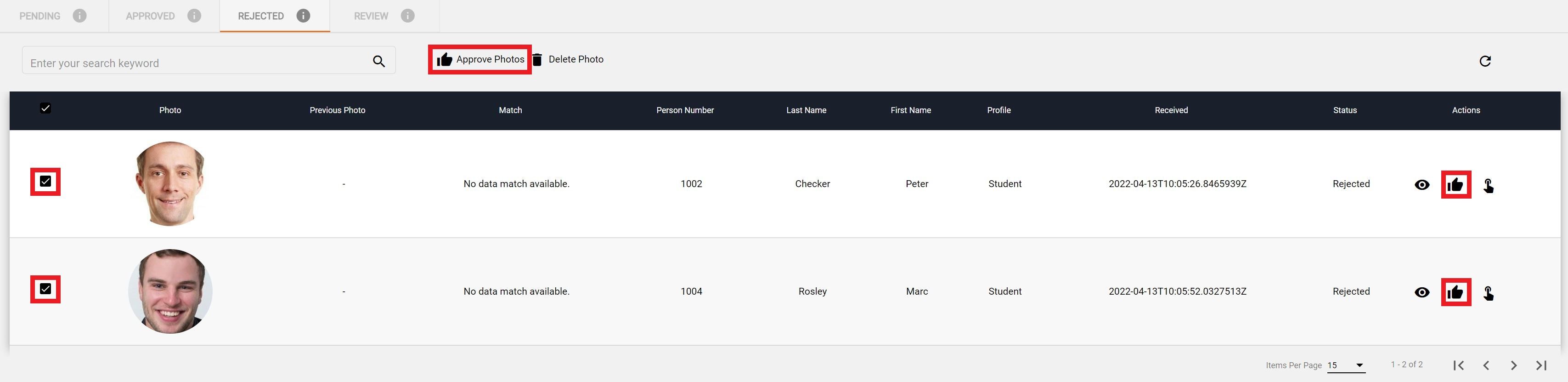This screenshot has width=1568, height=382.
Task: Open info icon beside Rejected tab
Action: 303,16
